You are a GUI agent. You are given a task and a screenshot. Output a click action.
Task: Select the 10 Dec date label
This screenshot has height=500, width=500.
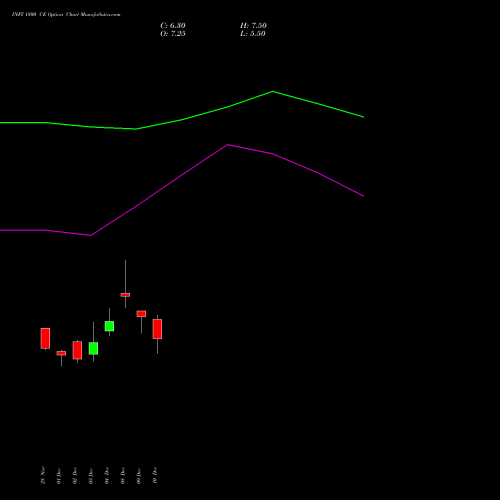(155, 475)
